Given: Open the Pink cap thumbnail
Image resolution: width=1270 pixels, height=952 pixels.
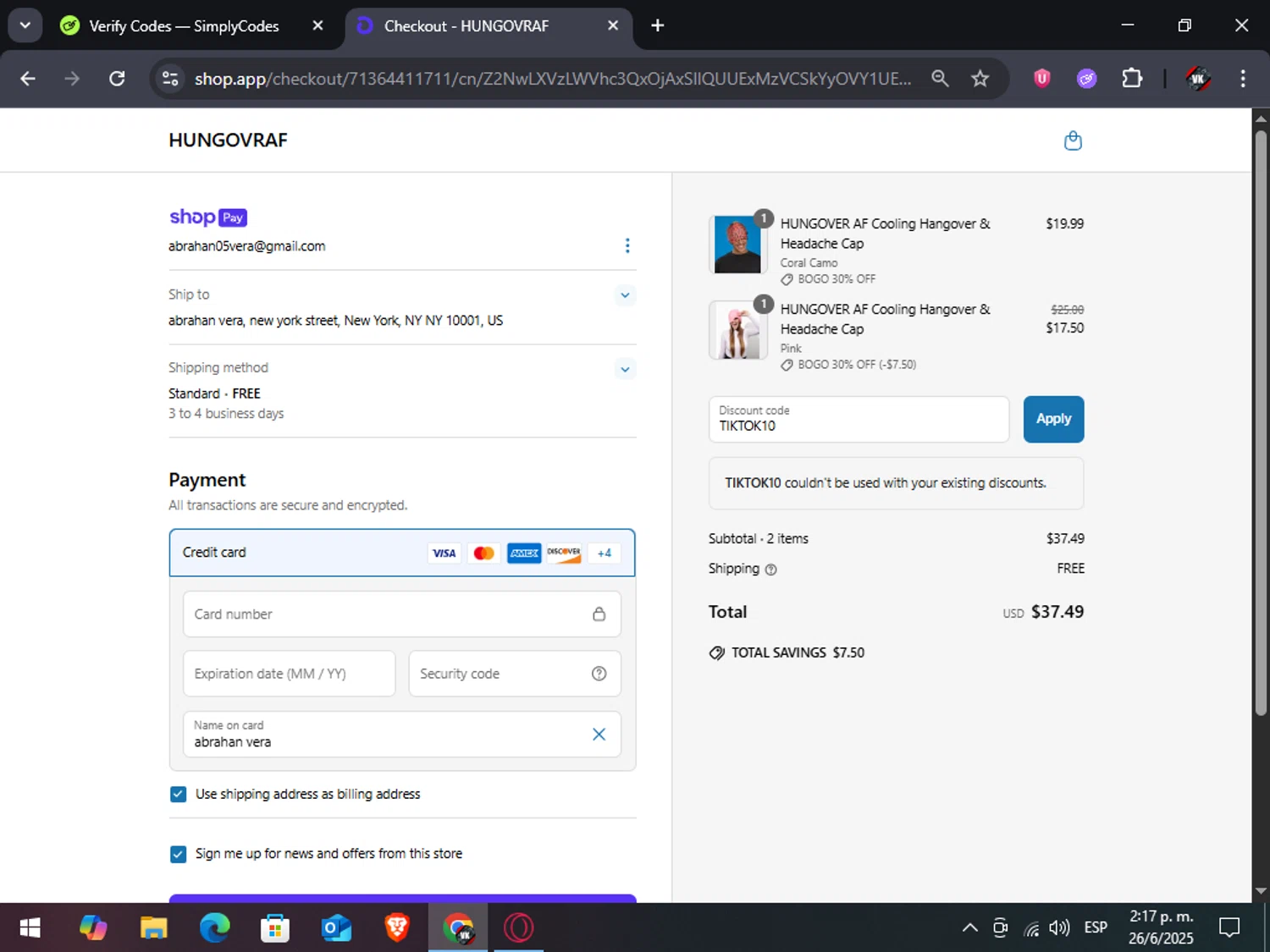Looking at the screenshot, I should pos(737,329).
